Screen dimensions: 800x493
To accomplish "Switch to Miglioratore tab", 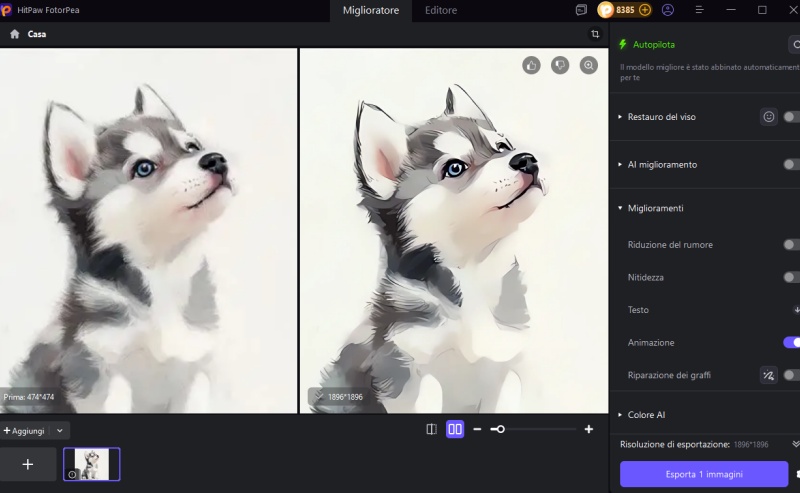I will coord(371,10).
